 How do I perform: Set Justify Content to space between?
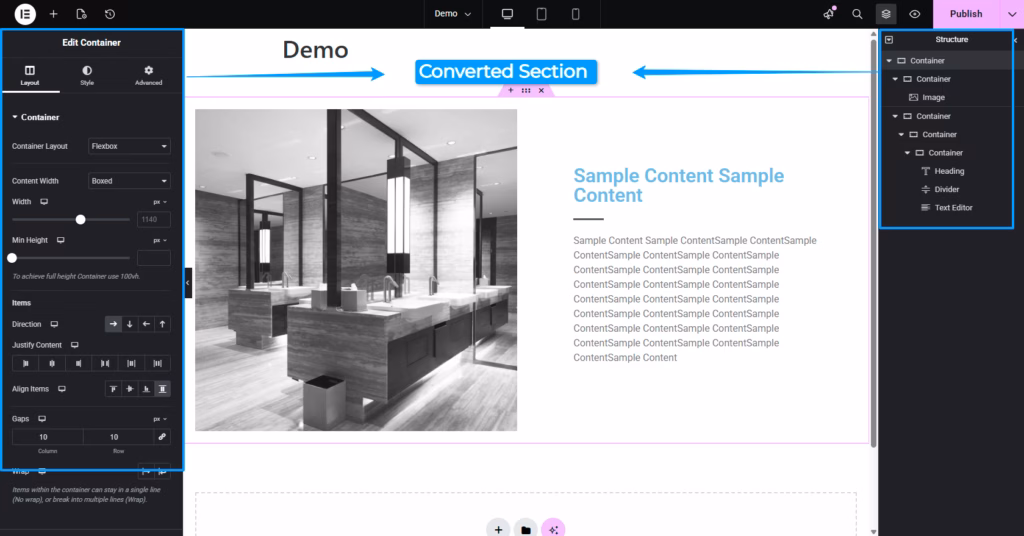[x=104, y=364]
